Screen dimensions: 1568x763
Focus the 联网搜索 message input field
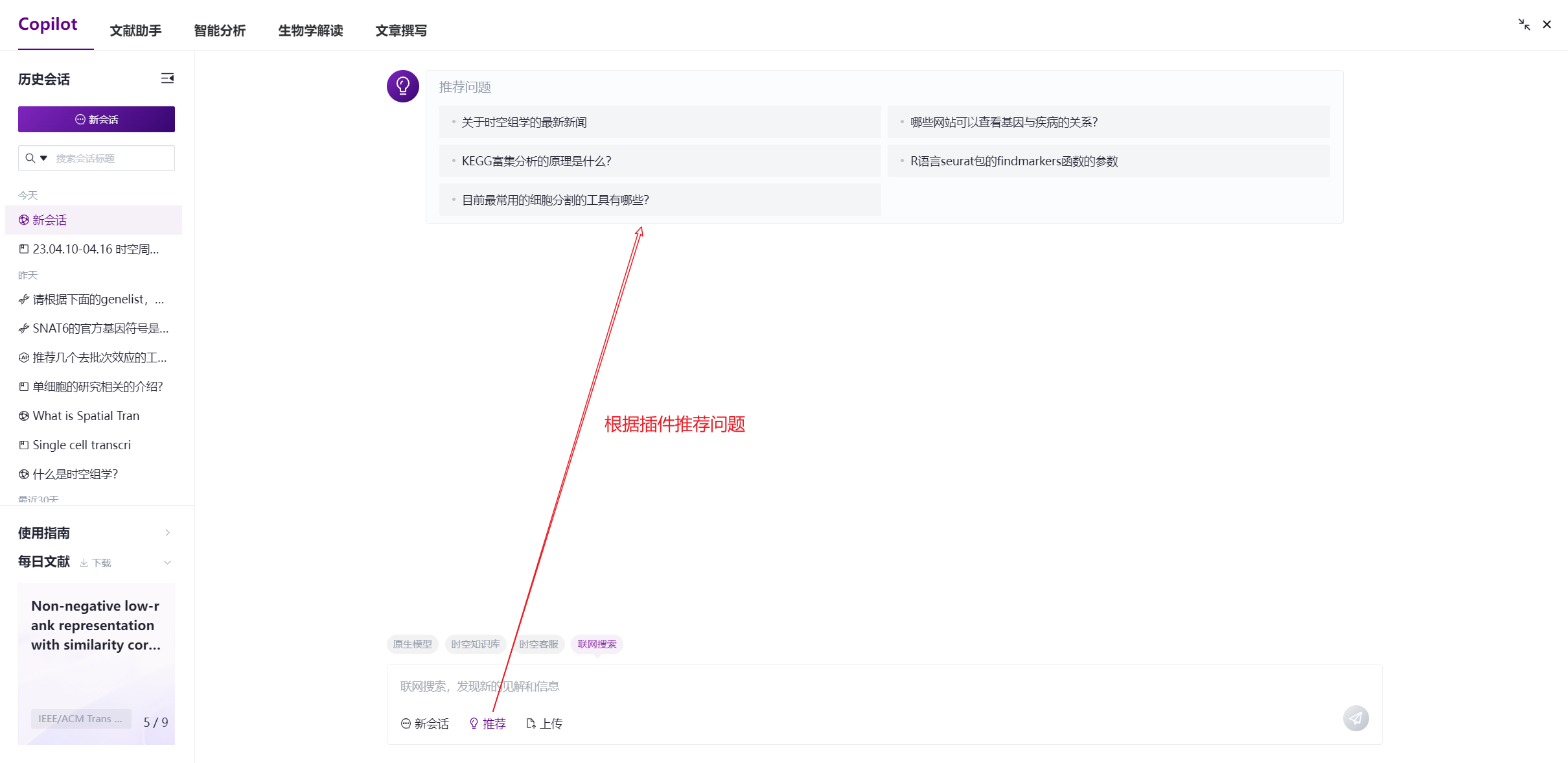pyautogui.click(x=842, y=686)
